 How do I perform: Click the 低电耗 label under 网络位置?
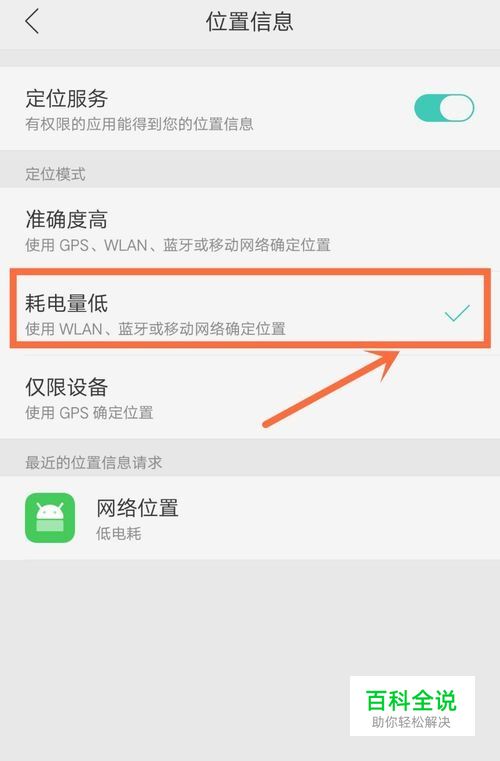118,534
